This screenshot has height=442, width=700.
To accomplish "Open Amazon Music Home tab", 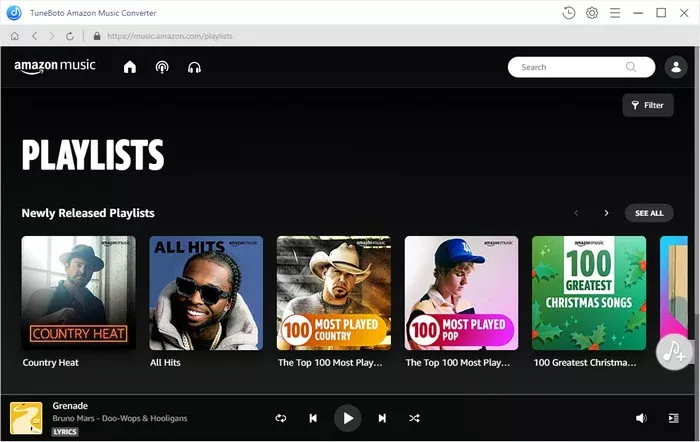I will tap(130, 67).
